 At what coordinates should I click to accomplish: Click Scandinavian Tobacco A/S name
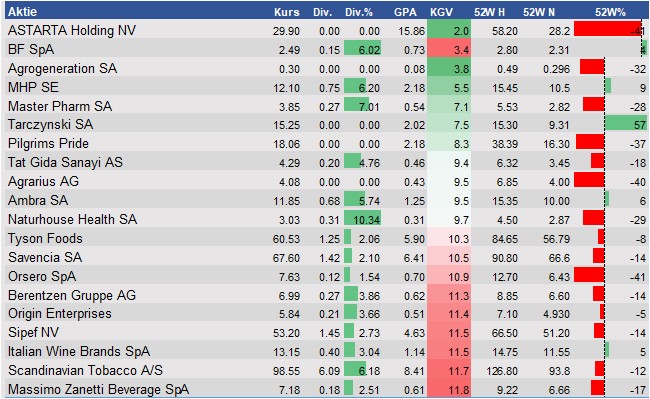point(85,370)
